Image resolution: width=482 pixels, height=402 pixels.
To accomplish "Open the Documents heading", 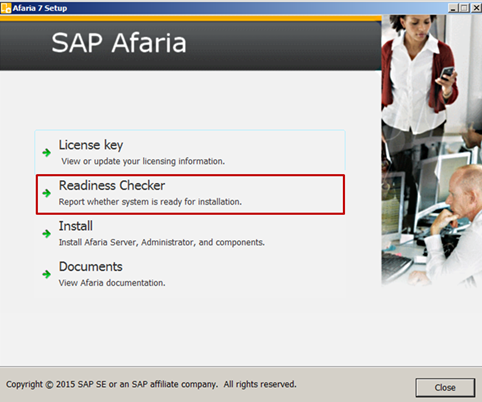I will coord(91,267).
